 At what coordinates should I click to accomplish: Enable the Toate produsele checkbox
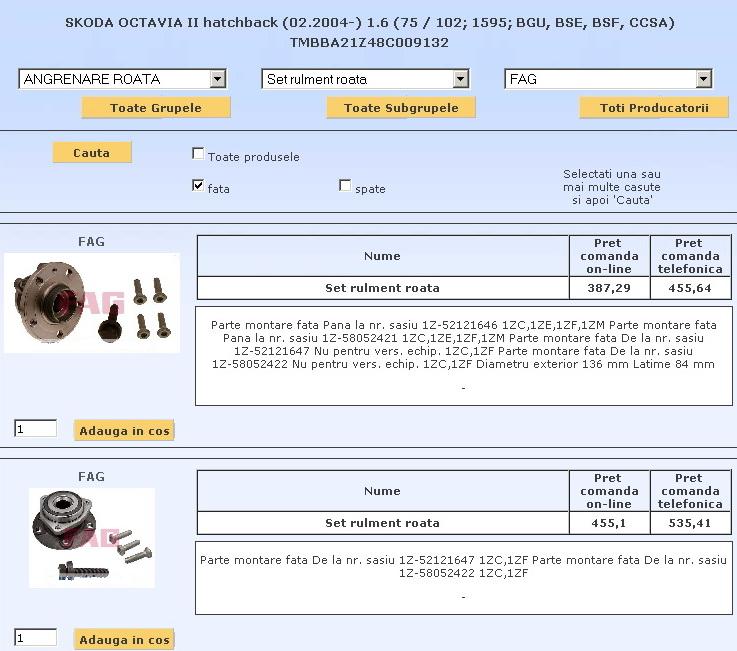(198, 154)
